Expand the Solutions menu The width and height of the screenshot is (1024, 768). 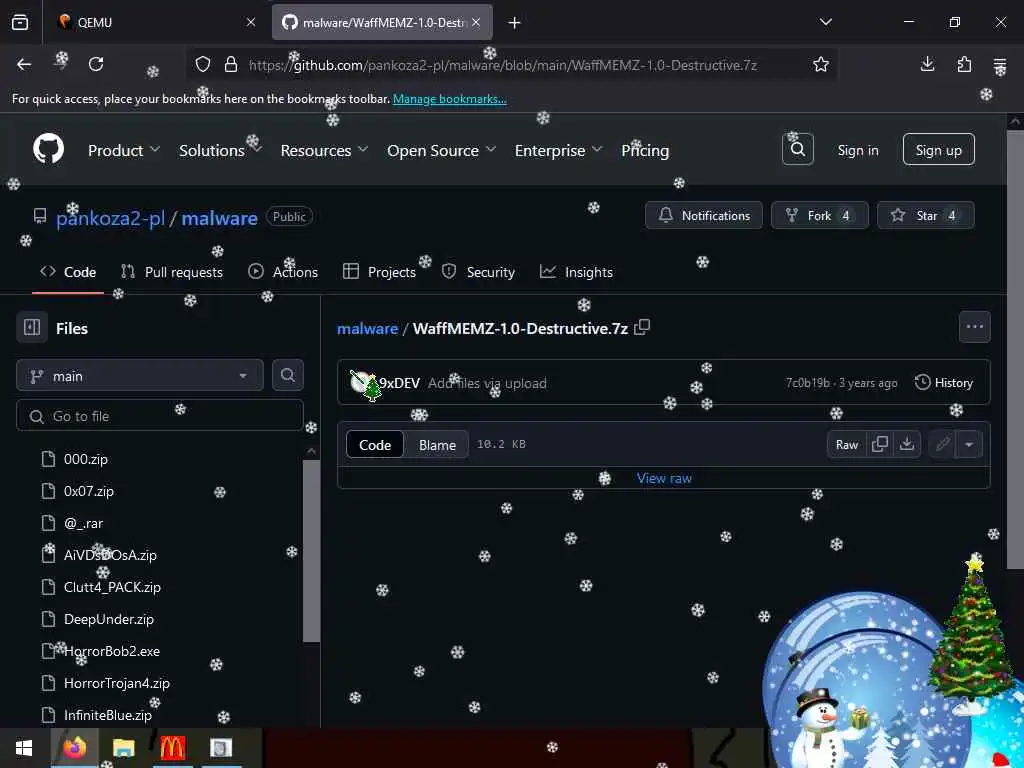point(221,150)
